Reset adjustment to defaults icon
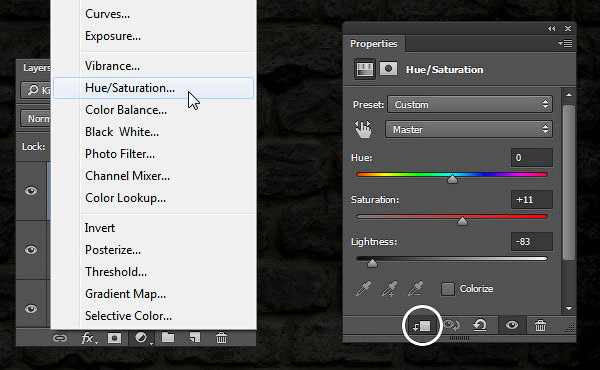 tap(480, 325)
